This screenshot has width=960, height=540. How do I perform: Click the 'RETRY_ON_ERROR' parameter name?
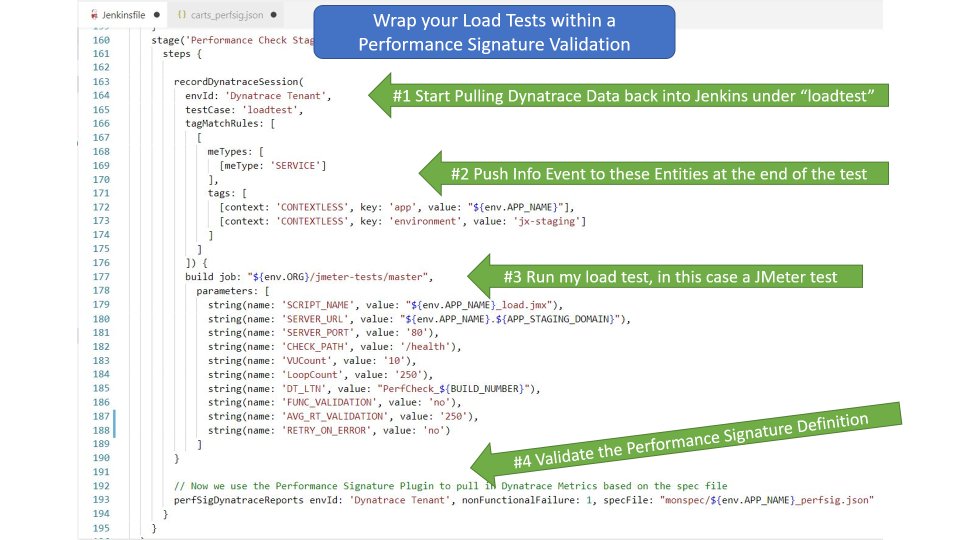coord(326,430)
